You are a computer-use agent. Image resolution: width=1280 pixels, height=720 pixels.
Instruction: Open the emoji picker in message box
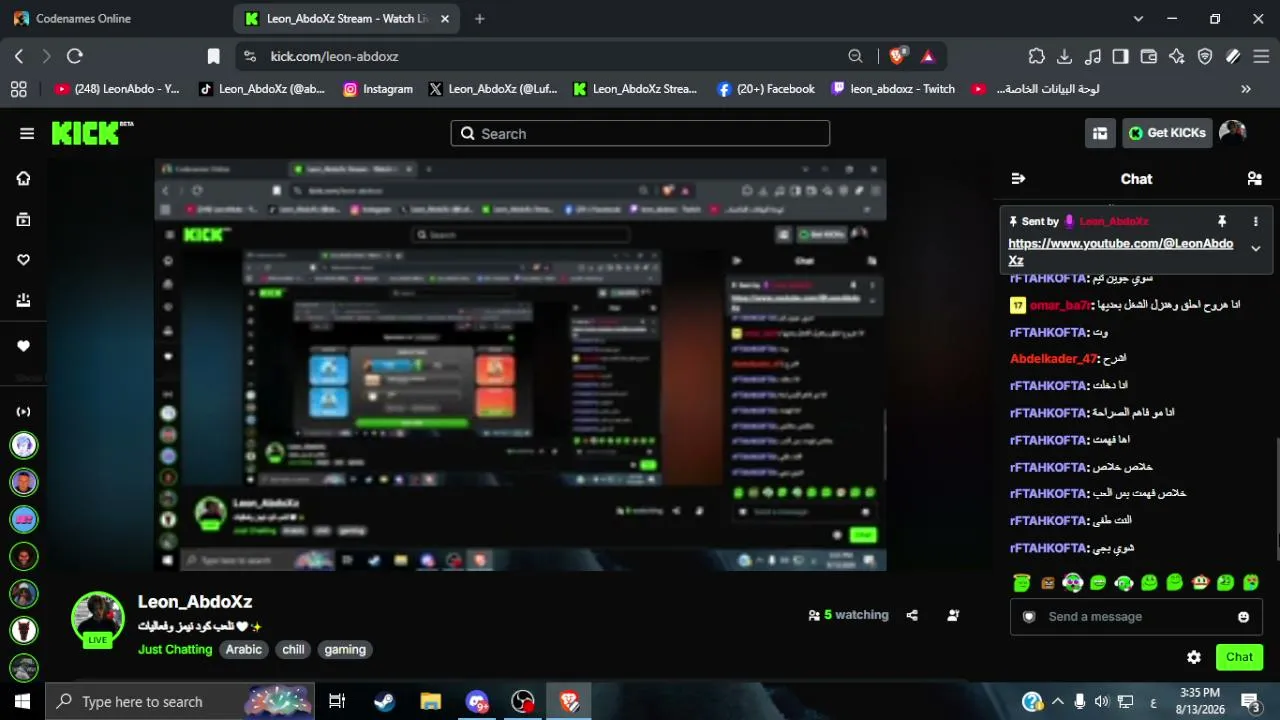point(1243,617)
